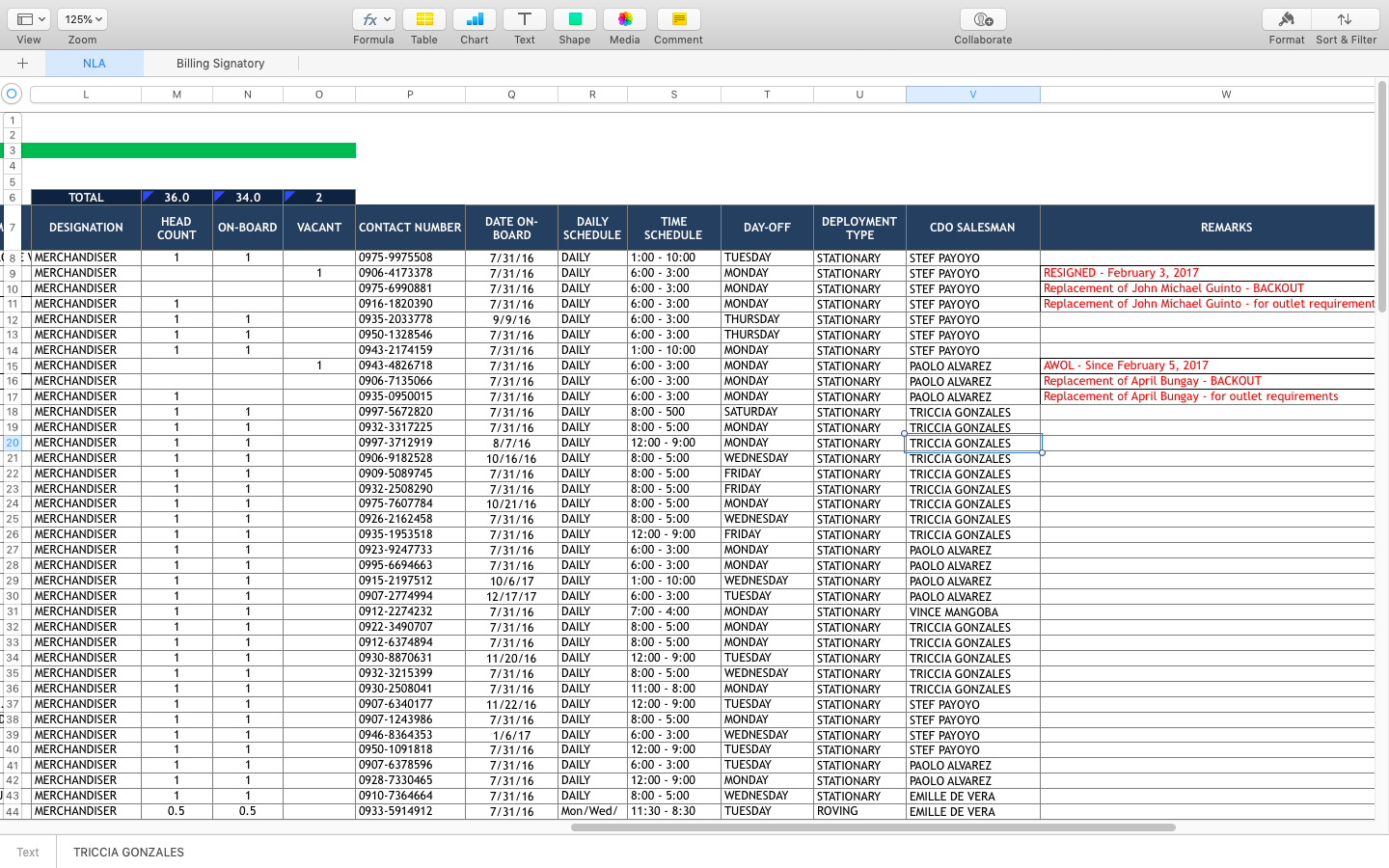
Task: Select AWOL - Since February 5, 2017 cell
Action: click(x=1207, y=366)
